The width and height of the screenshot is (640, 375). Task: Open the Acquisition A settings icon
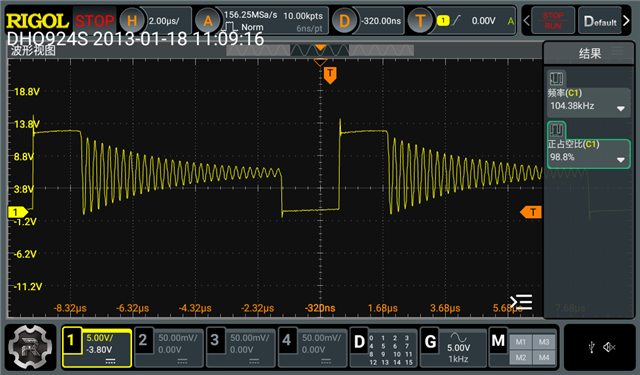208,20
